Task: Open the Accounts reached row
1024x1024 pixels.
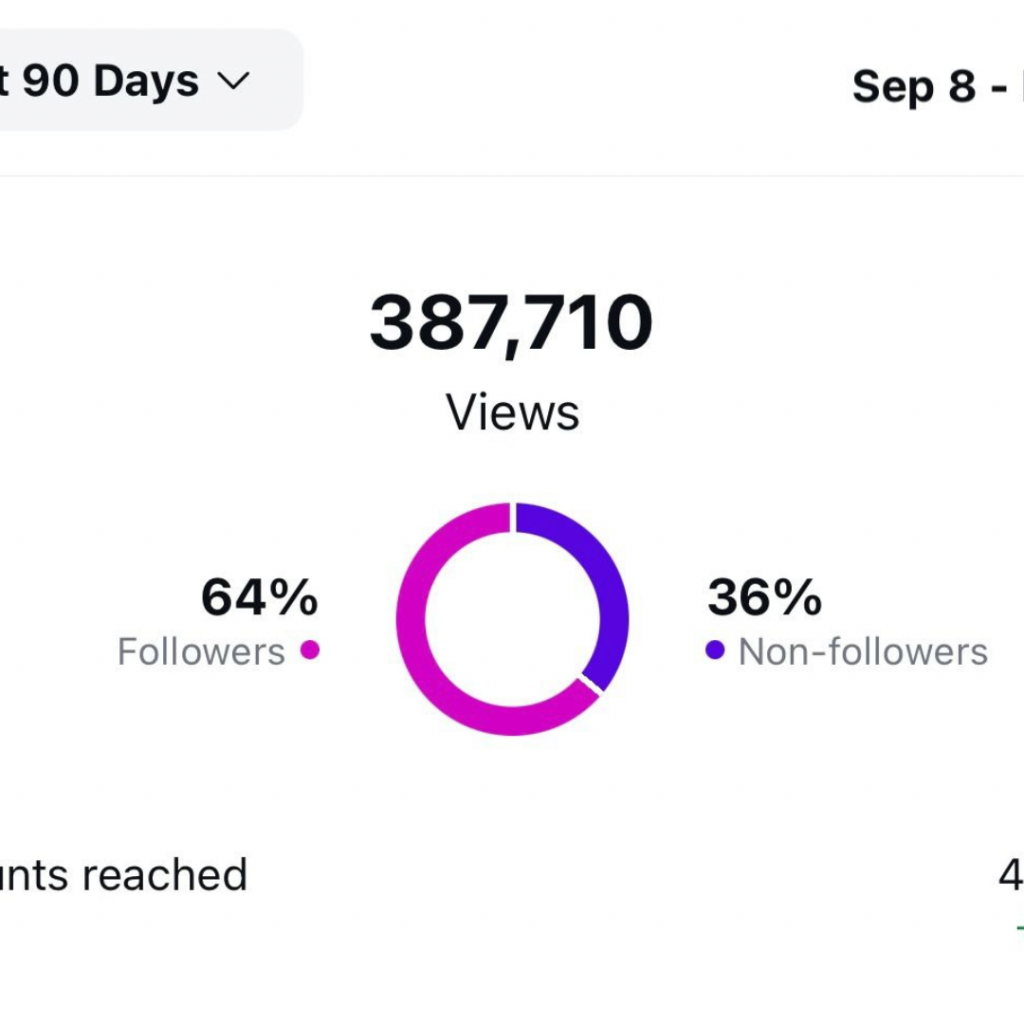Action: (512, 875)
